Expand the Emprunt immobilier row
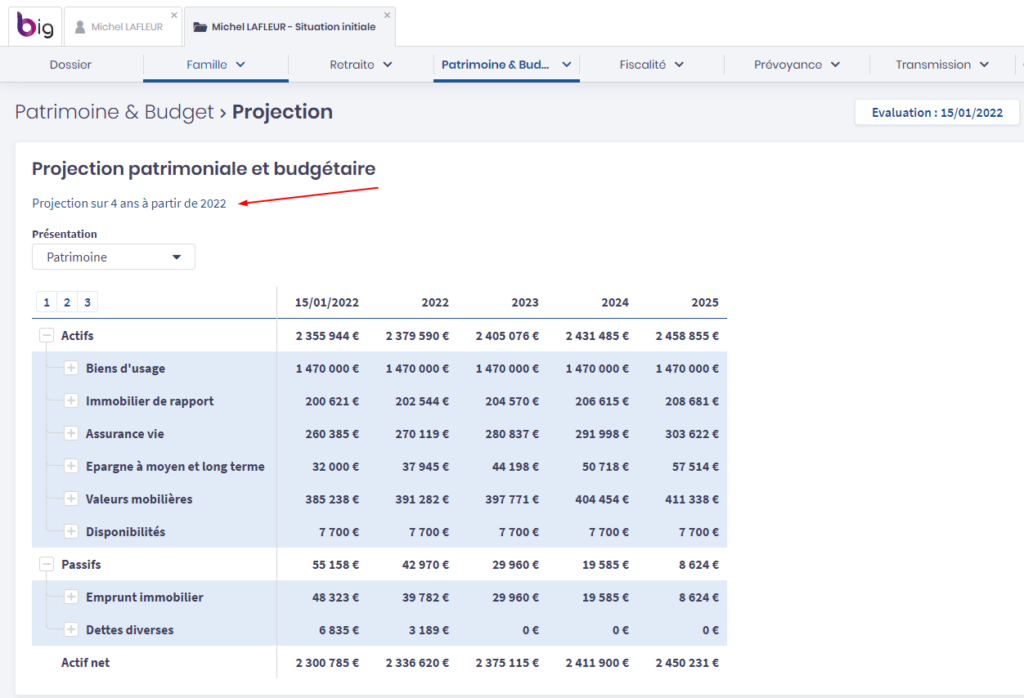This screenshot has height=698, width=1024. click(71, 597)
